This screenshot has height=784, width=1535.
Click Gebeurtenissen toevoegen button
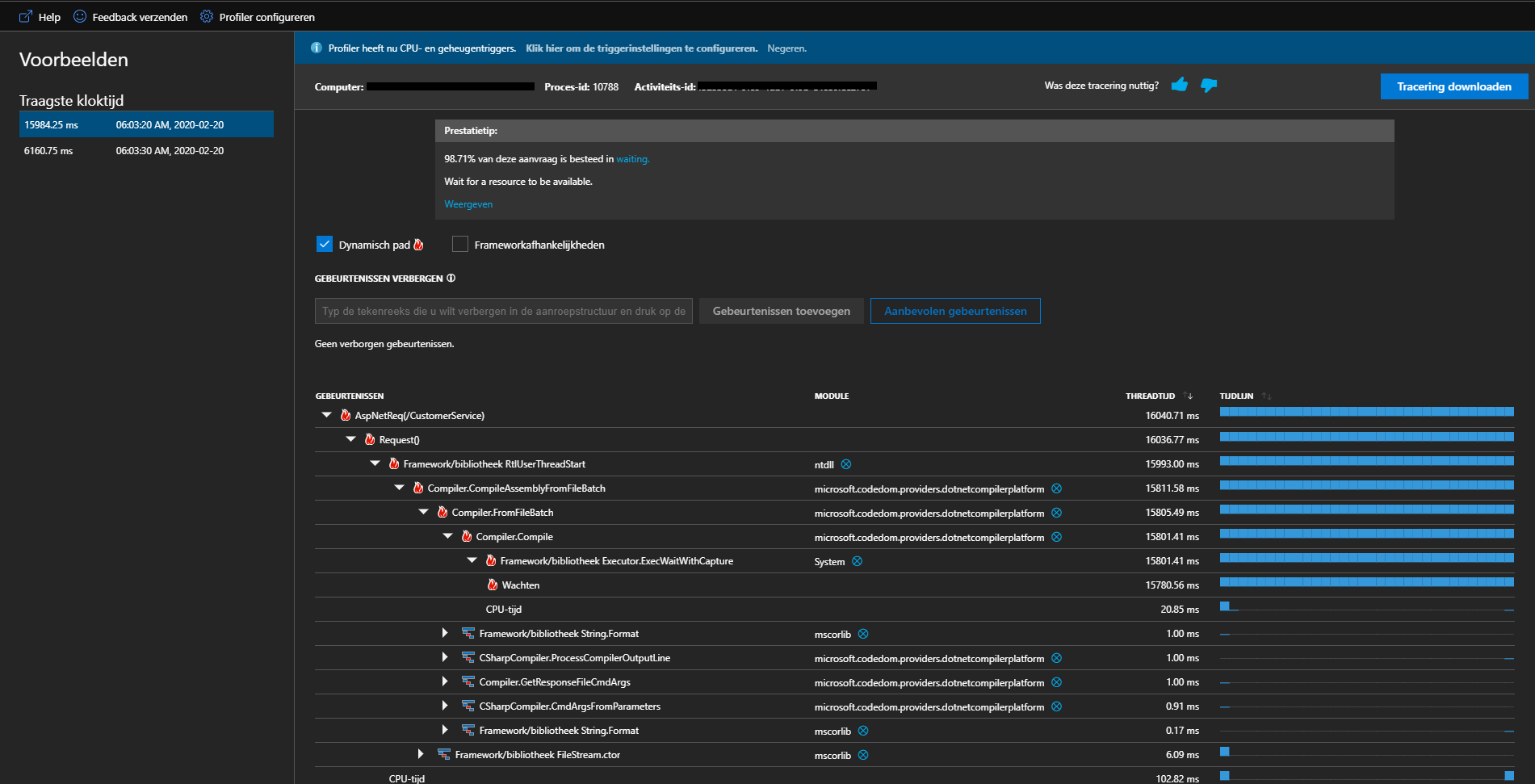(x=781, y=311)
